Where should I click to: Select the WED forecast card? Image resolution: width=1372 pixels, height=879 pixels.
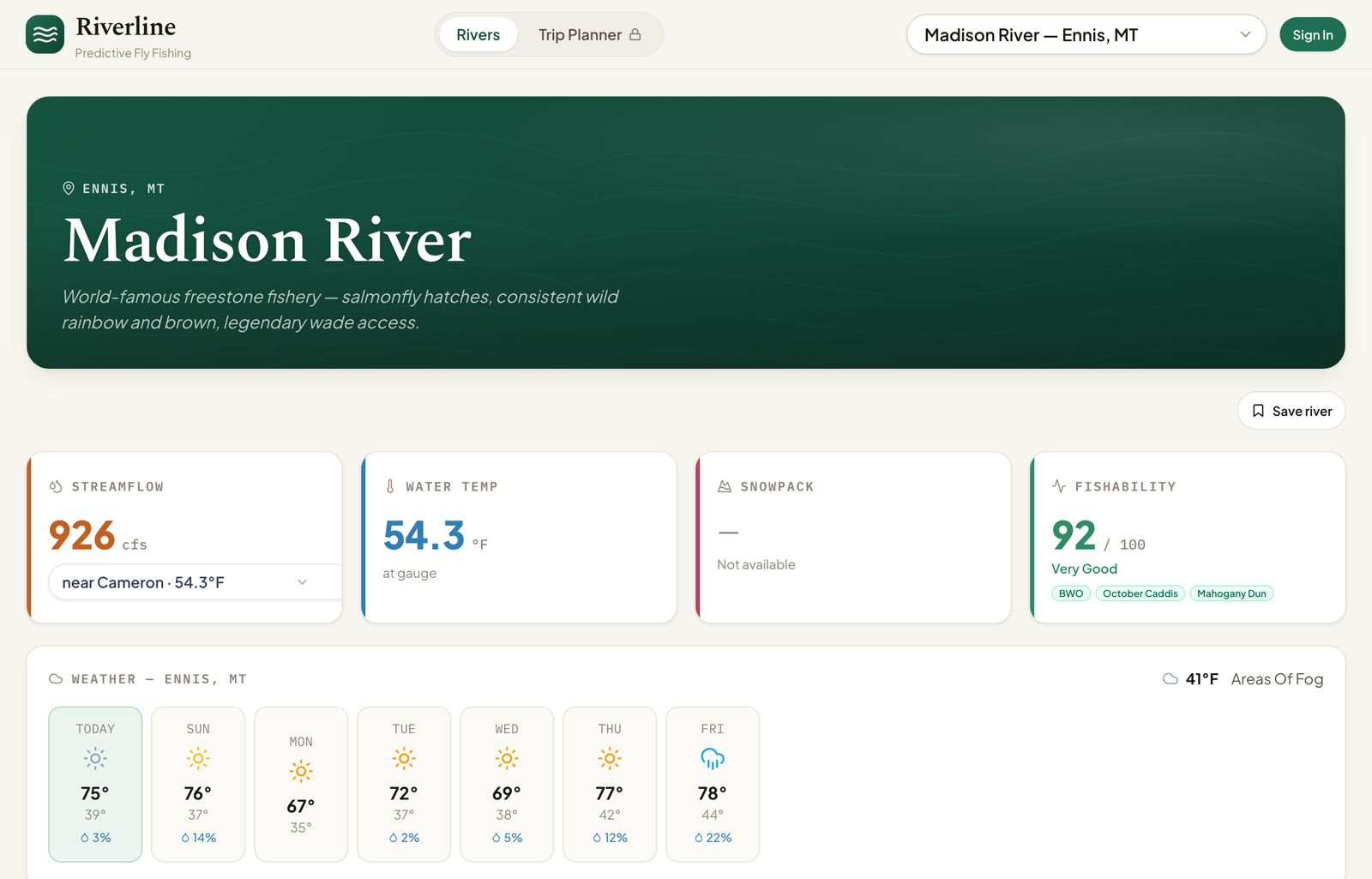coord(507,784)
